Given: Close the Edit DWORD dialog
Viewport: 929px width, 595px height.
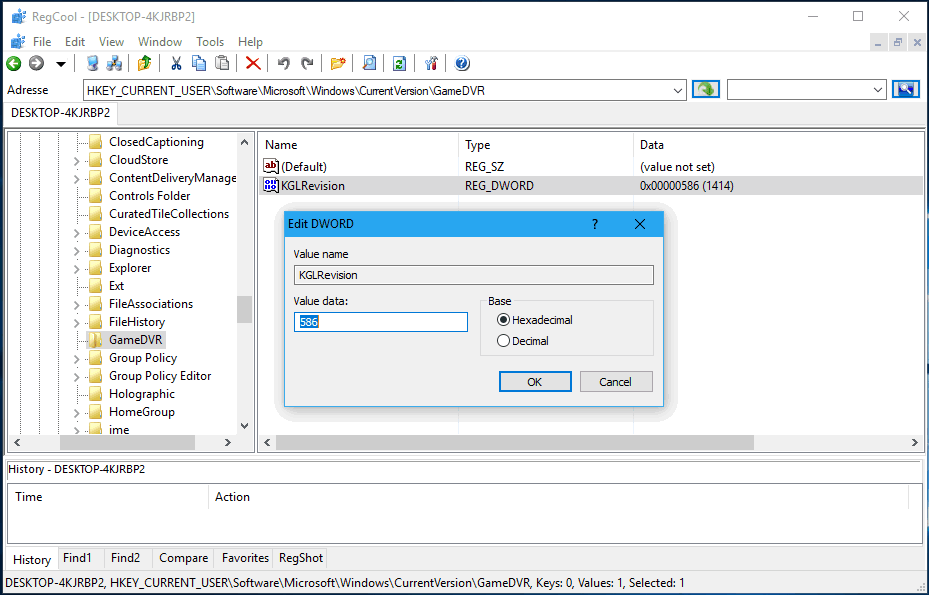Looking at the screenshot, I should pos(640,224).
